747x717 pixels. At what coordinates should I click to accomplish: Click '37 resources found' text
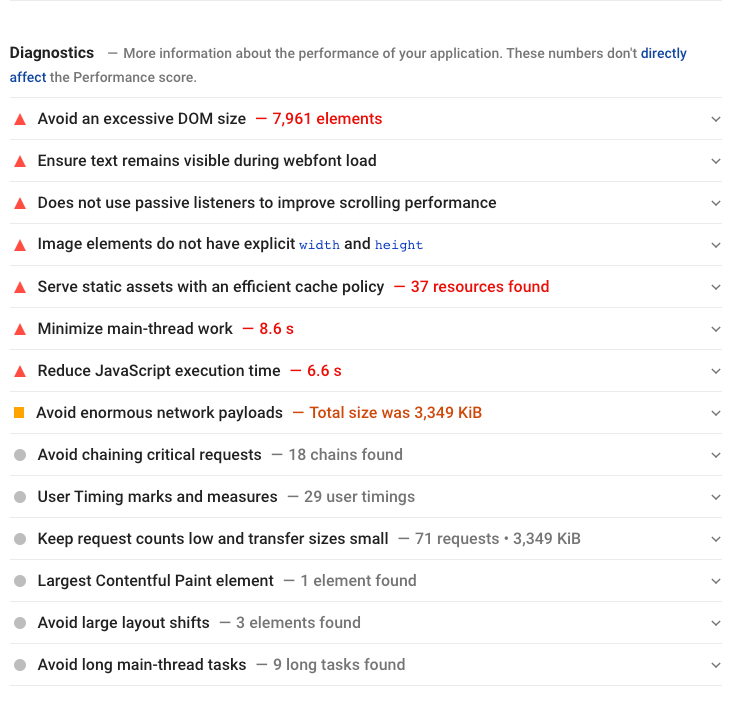tap(479, 287)
